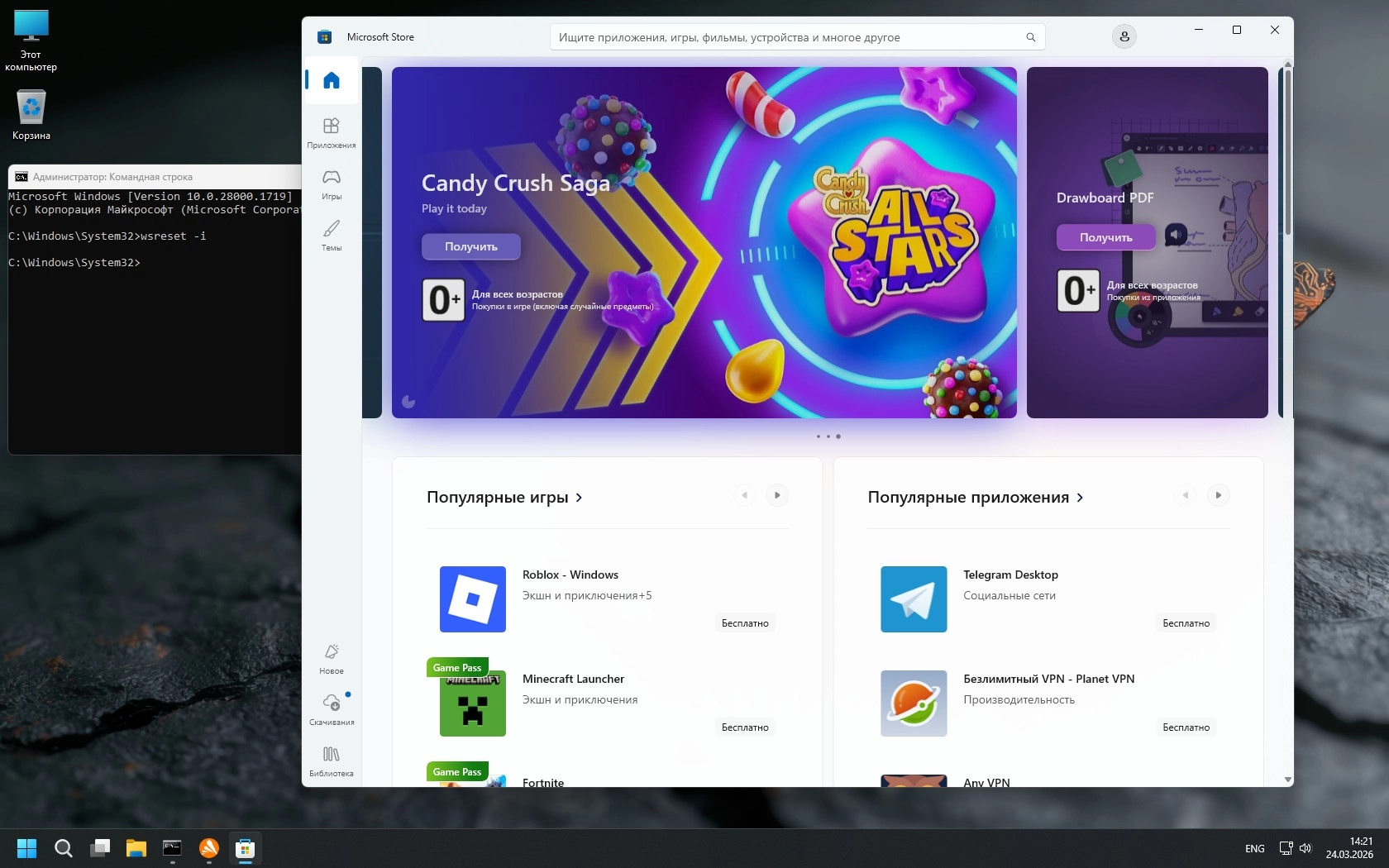
Task: Open the Minecraft Launcher app icon
Action: click(x=473, y=703)
